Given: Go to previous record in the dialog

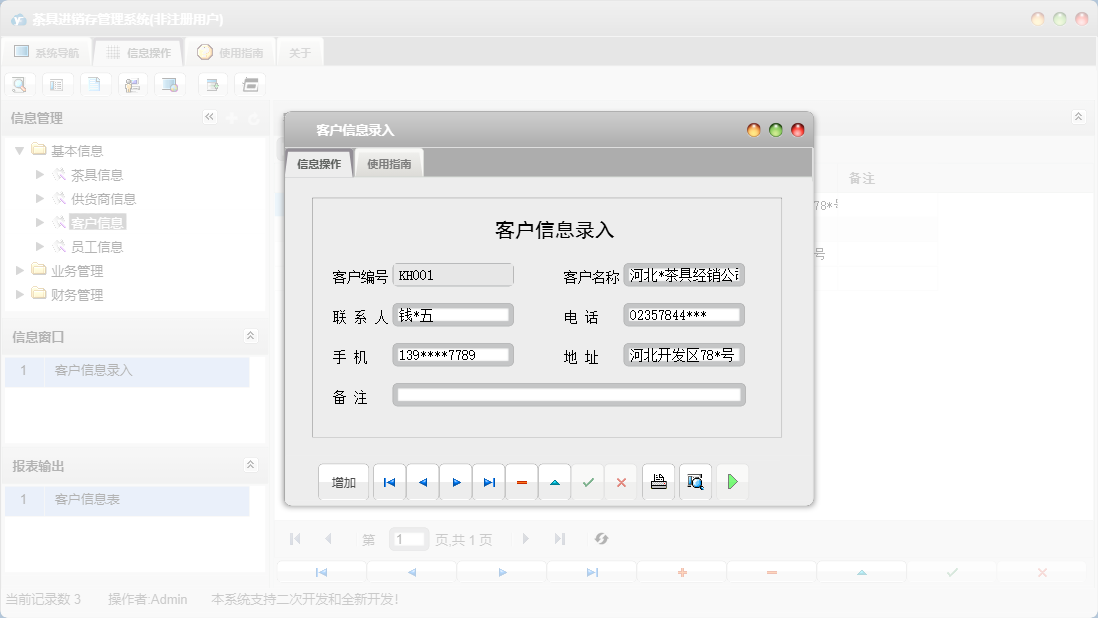Looking at the screenshot, I should pos(422,481).
